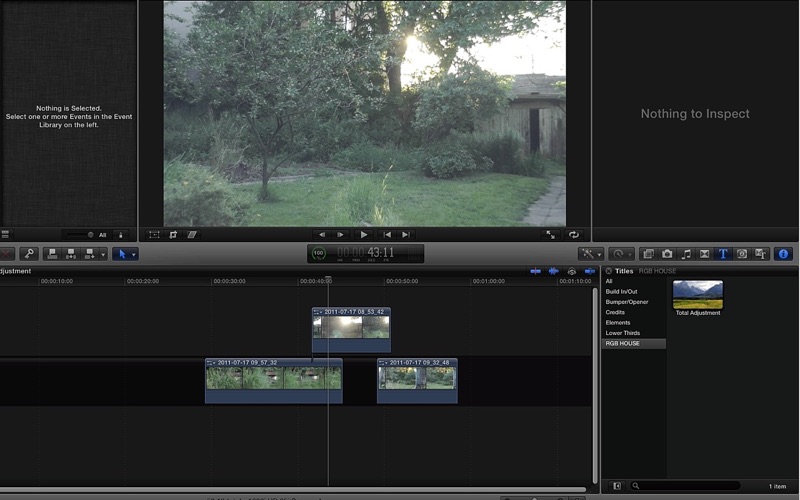800x500 pixels.
Task: Select the Credits category
Action: tap(615, 312)
